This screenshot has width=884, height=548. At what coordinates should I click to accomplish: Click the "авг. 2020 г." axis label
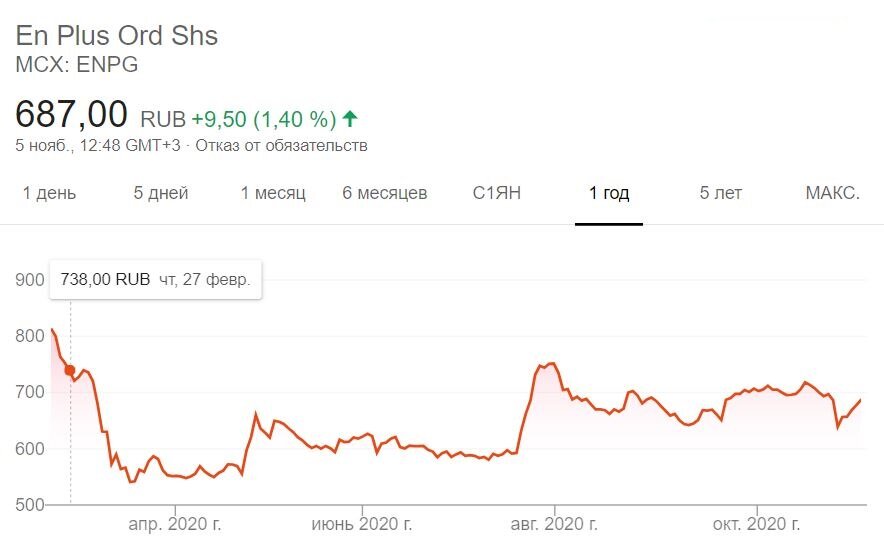[554, 523]
